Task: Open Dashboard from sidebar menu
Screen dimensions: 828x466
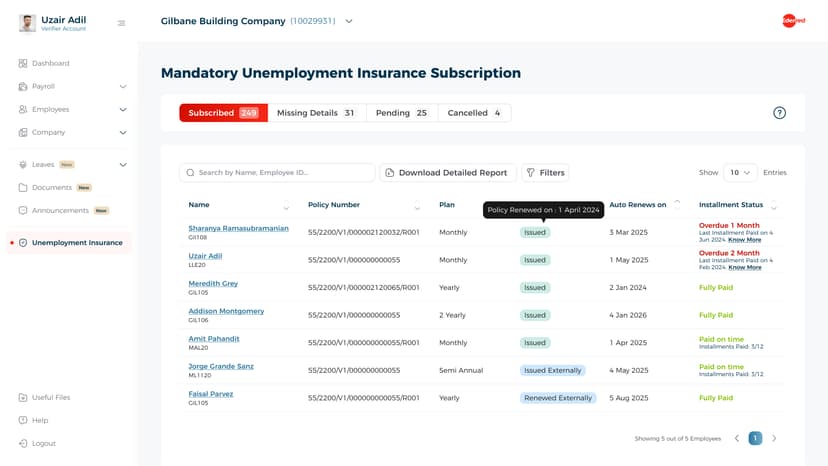Action: click(x=51, y=63)
